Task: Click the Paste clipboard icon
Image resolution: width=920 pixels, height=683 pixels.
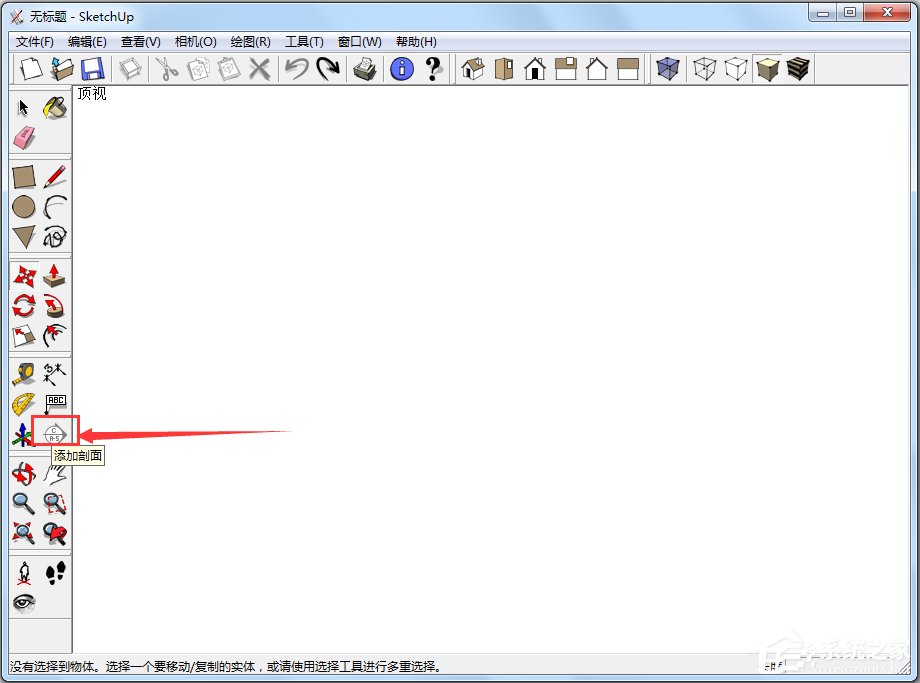Action: point(228,69)
